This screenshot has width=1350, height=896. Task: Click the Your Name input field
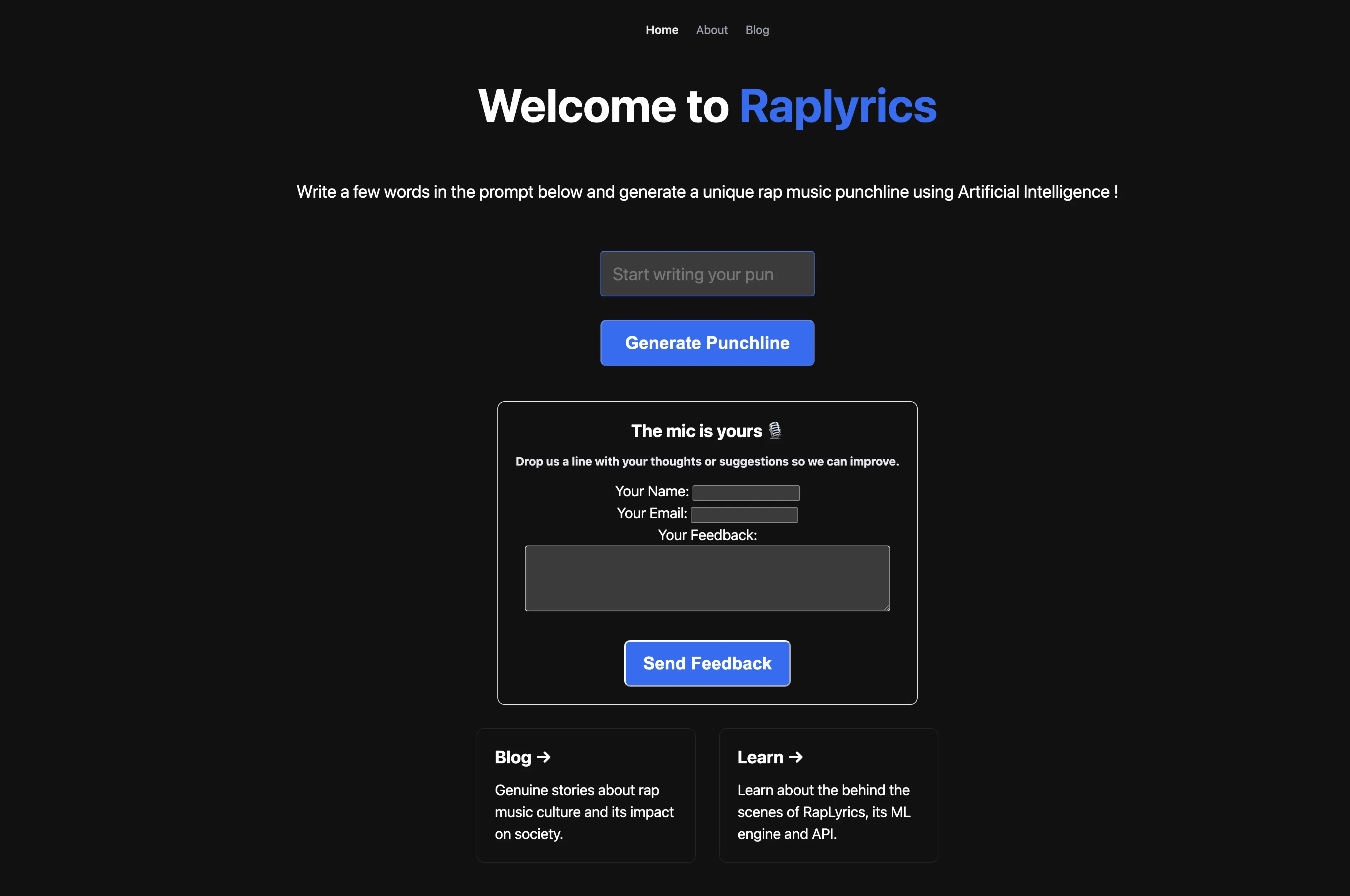745,492
